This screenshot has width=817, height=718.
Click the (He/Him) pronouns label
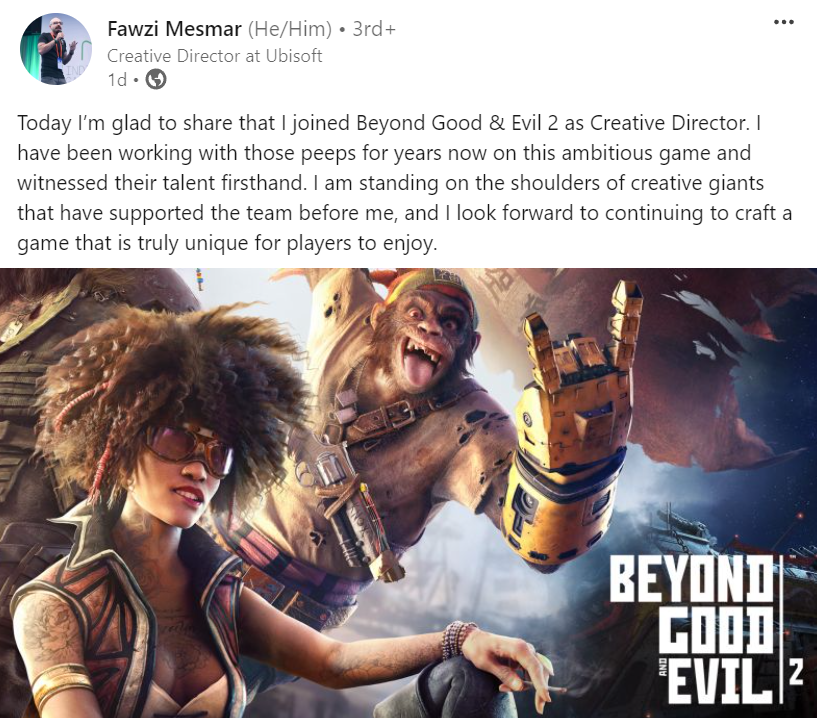pos(289,29)
